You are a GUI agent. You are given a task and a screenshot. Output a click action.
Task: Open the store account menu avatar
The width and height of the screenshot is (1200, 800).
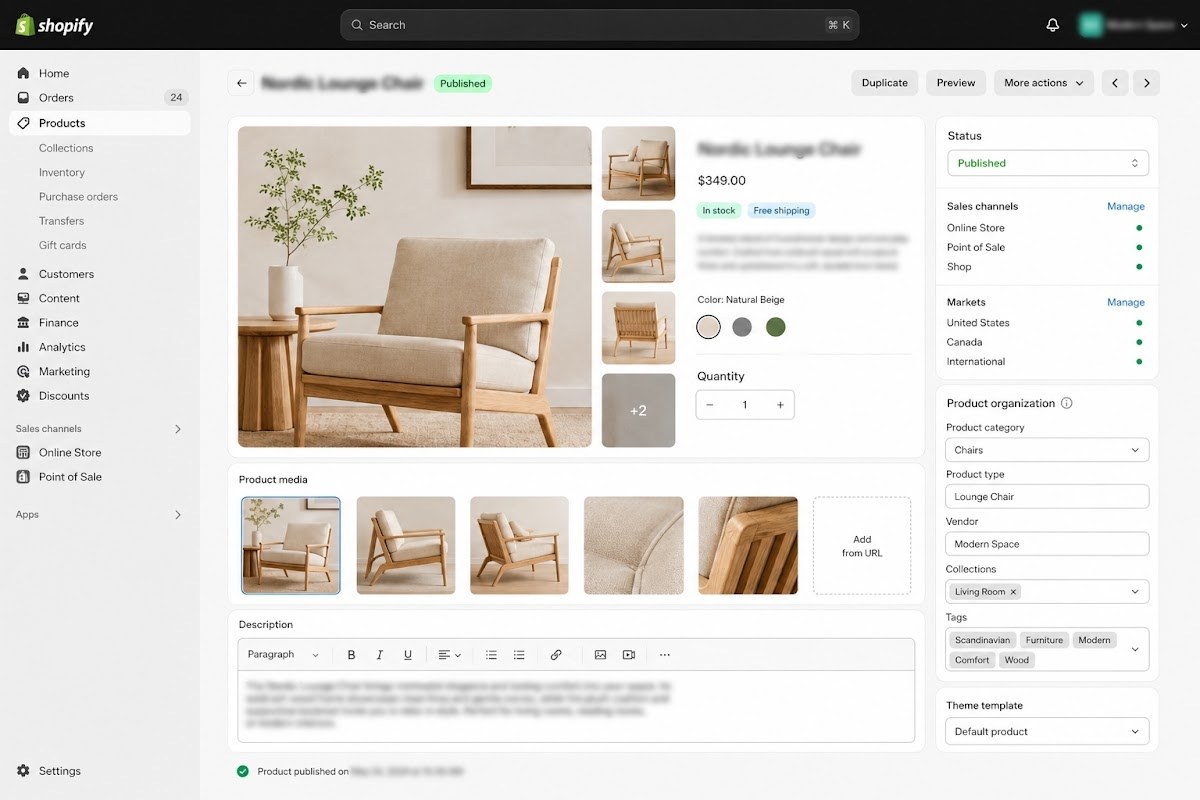tap(1089, 25)
